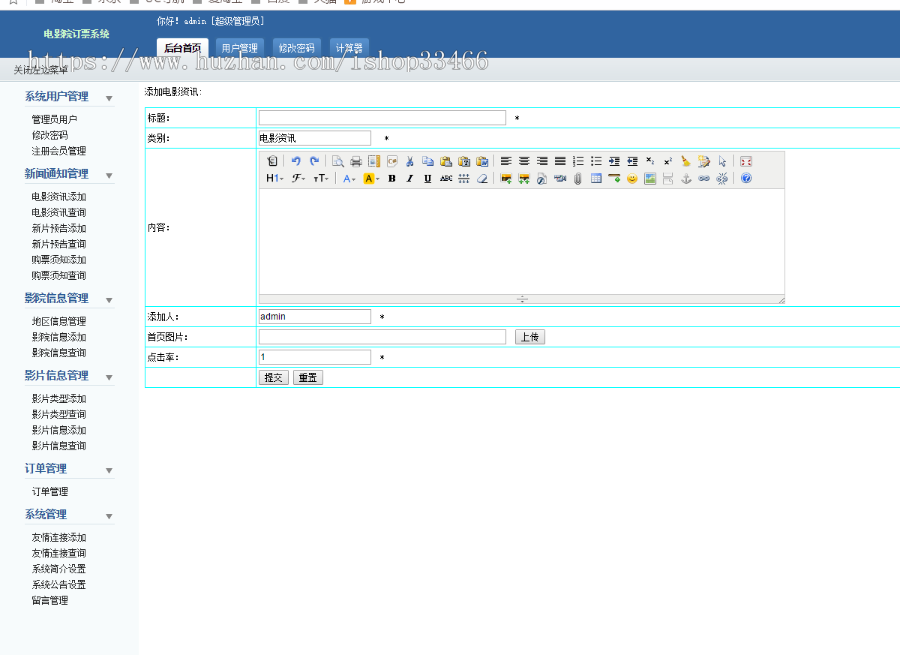The image size is (900, 655).
Task: Switch to the 用户管理 tab
Action: pos(239,47)
